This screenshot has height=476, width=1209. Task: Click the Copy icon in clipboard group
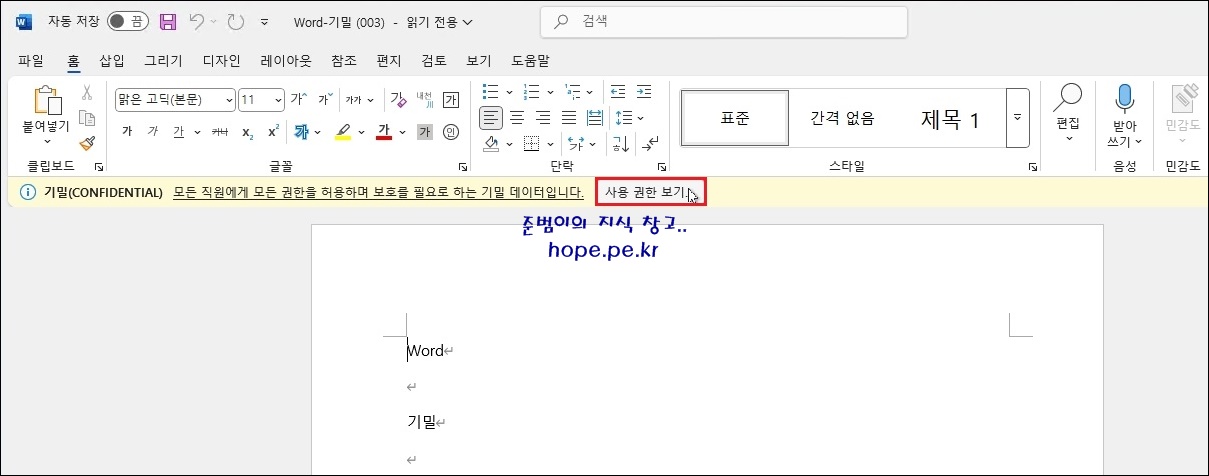87,117
